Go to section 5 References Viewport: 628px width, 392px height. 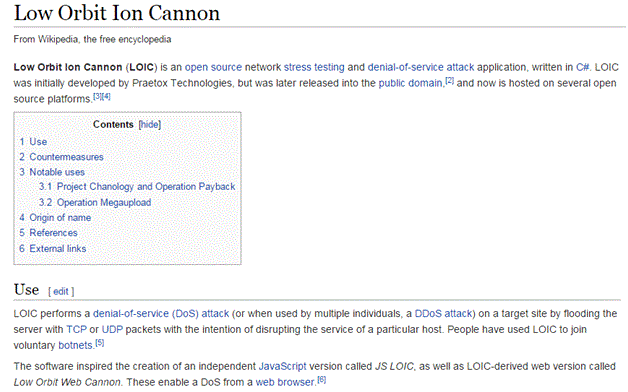pos(48,233)
